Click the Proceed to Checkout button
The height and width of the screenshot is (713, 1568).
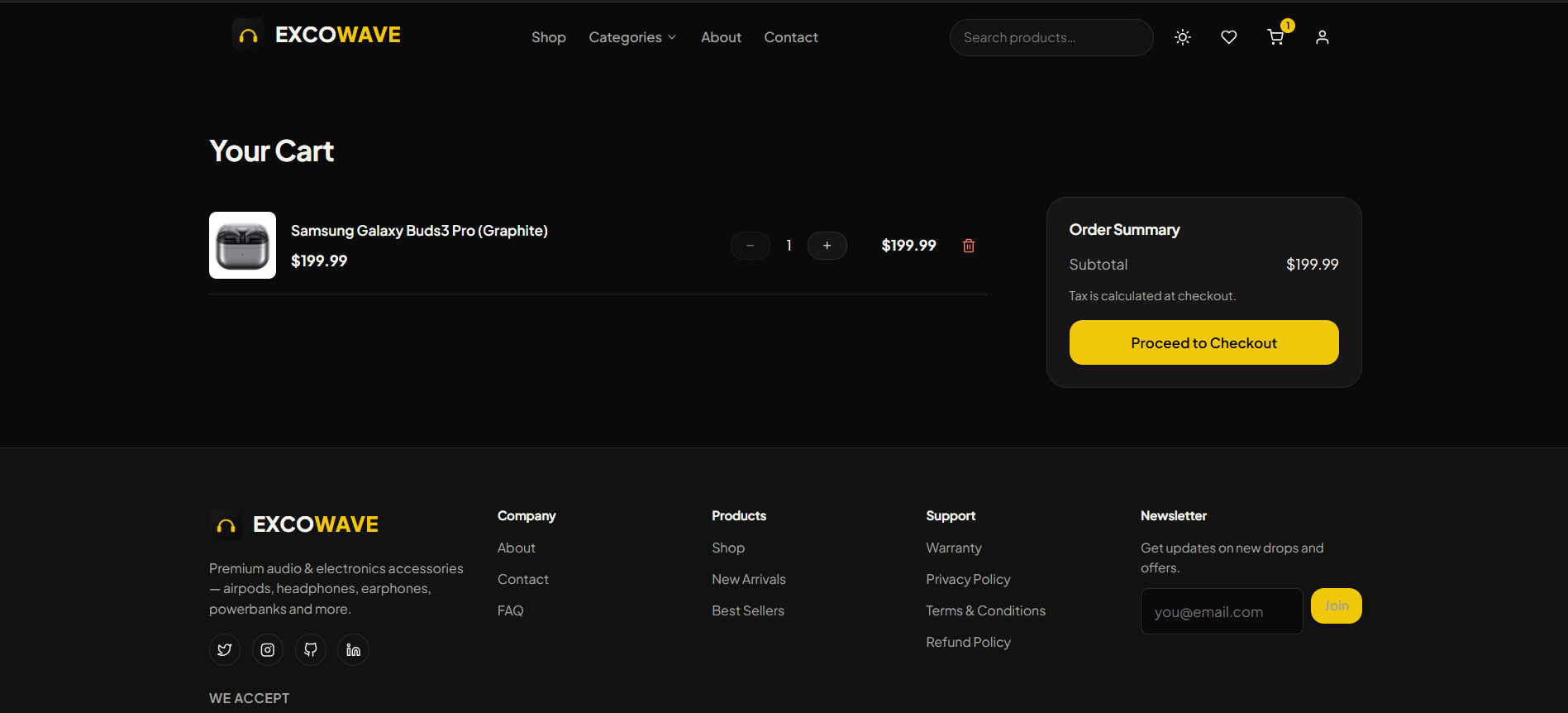point(1204,342)
